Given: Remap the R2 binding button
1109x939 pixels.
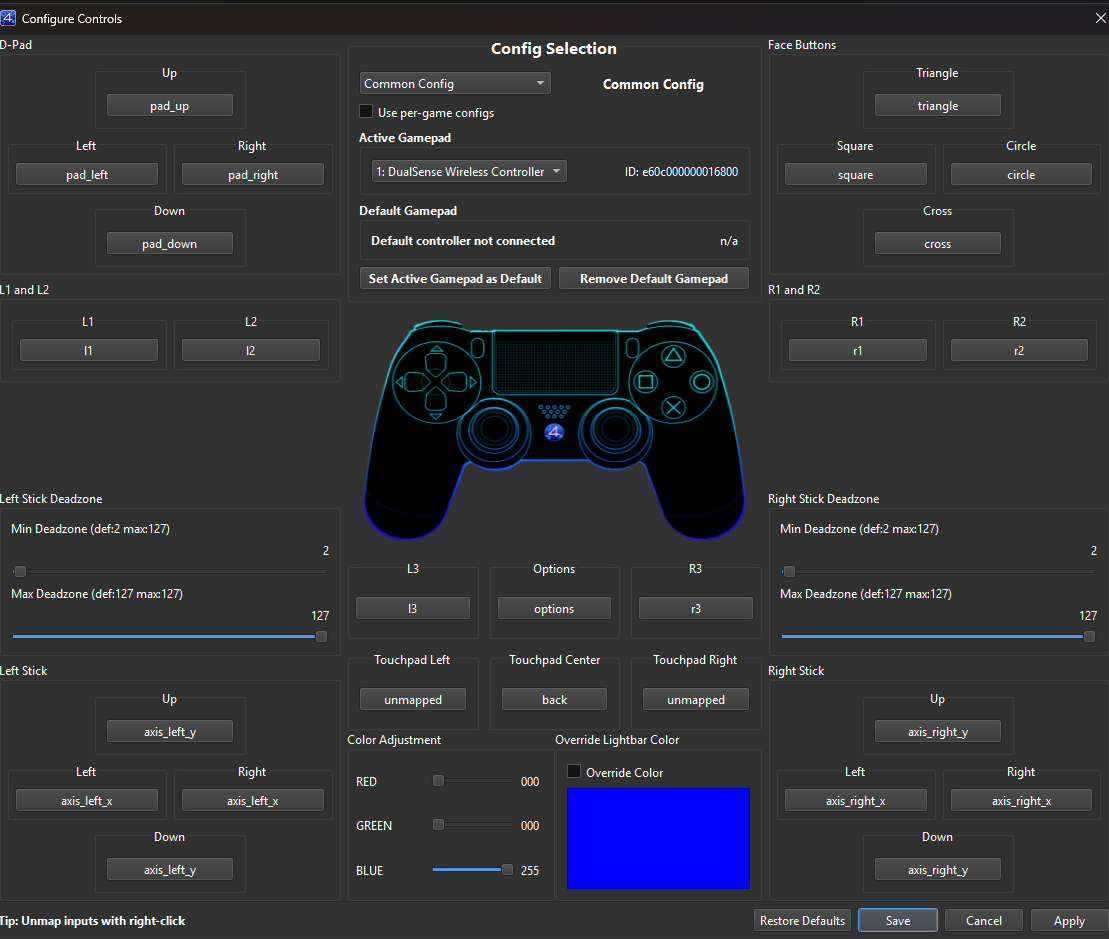Looking at the screenshot, I should 1019,350.
